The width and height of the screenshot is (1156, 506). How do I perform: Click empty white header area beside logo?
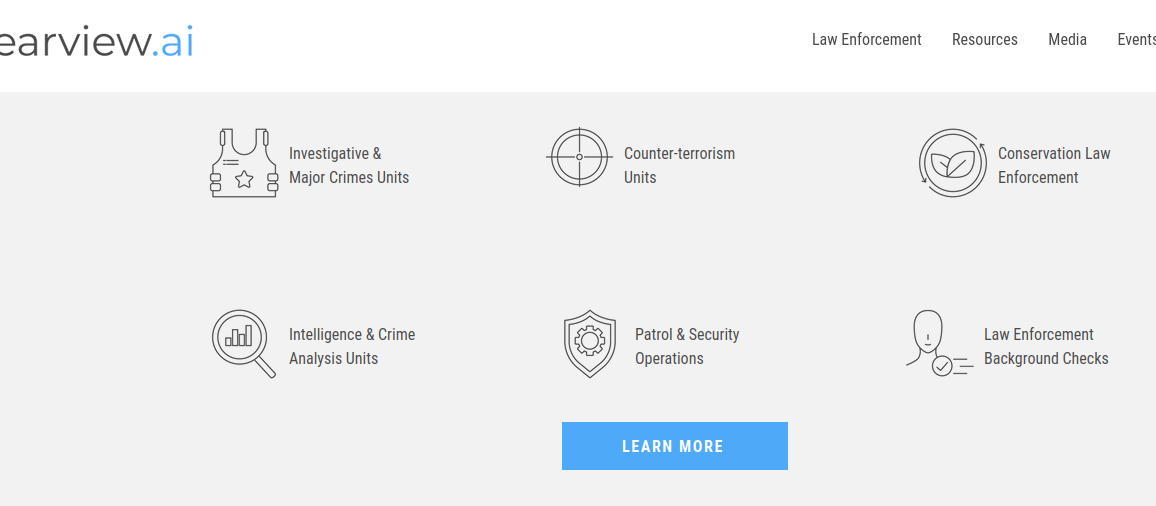click(501, 44)
